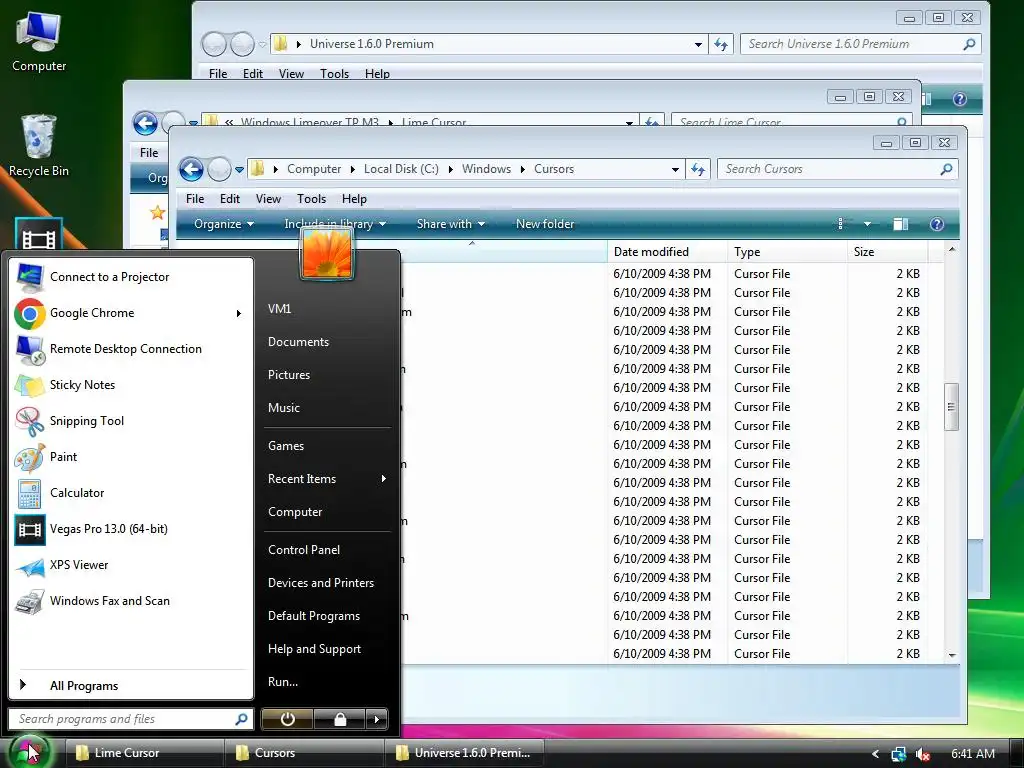Open Organize dropdown in Cursors window

tap(223, 224)
